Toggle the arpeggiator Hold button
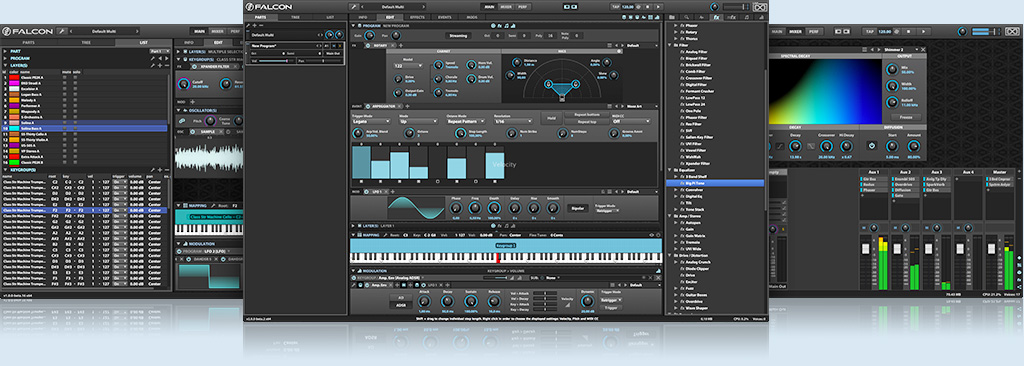This screenshot has width=1024, height=366. pos(550,118)
